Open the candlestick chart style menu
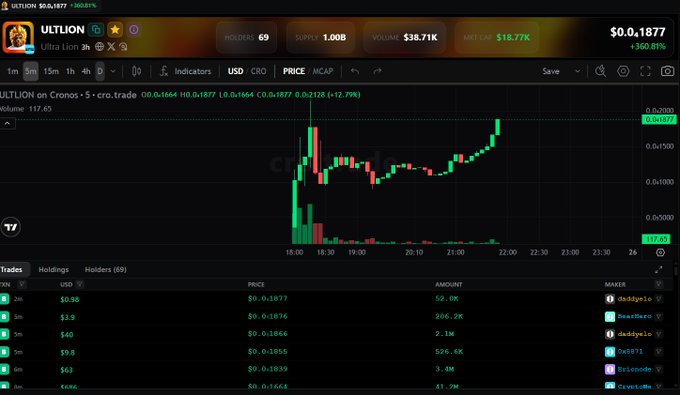The width and height of the screenshot is (680, 395). coord(136,71)
